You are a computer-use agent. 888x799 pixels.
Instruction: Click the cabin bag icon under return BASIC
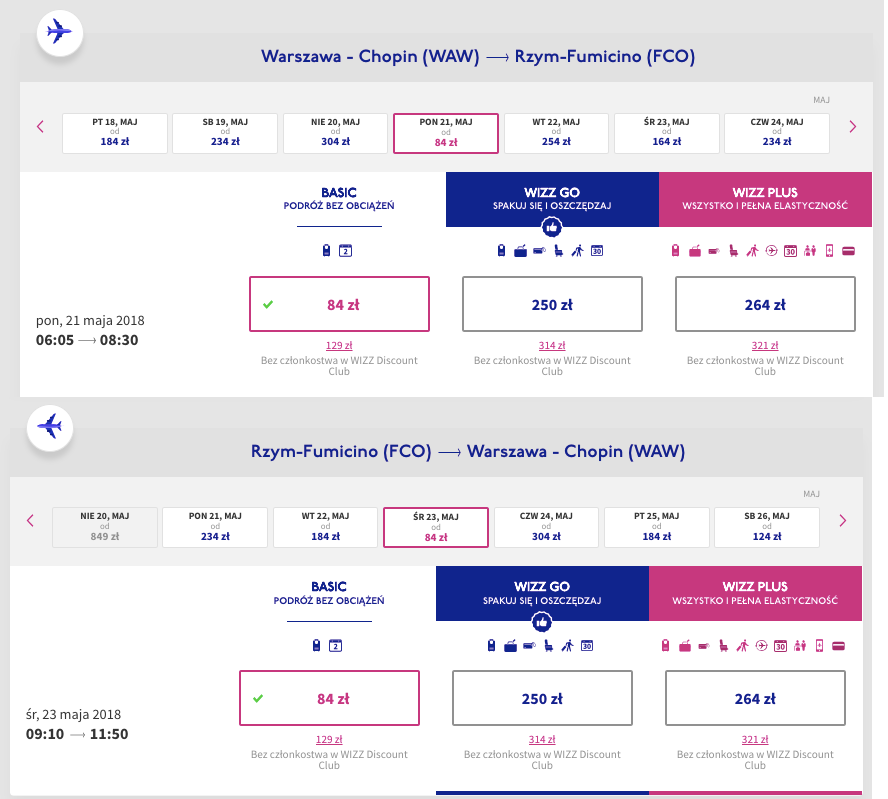(317, 645)
